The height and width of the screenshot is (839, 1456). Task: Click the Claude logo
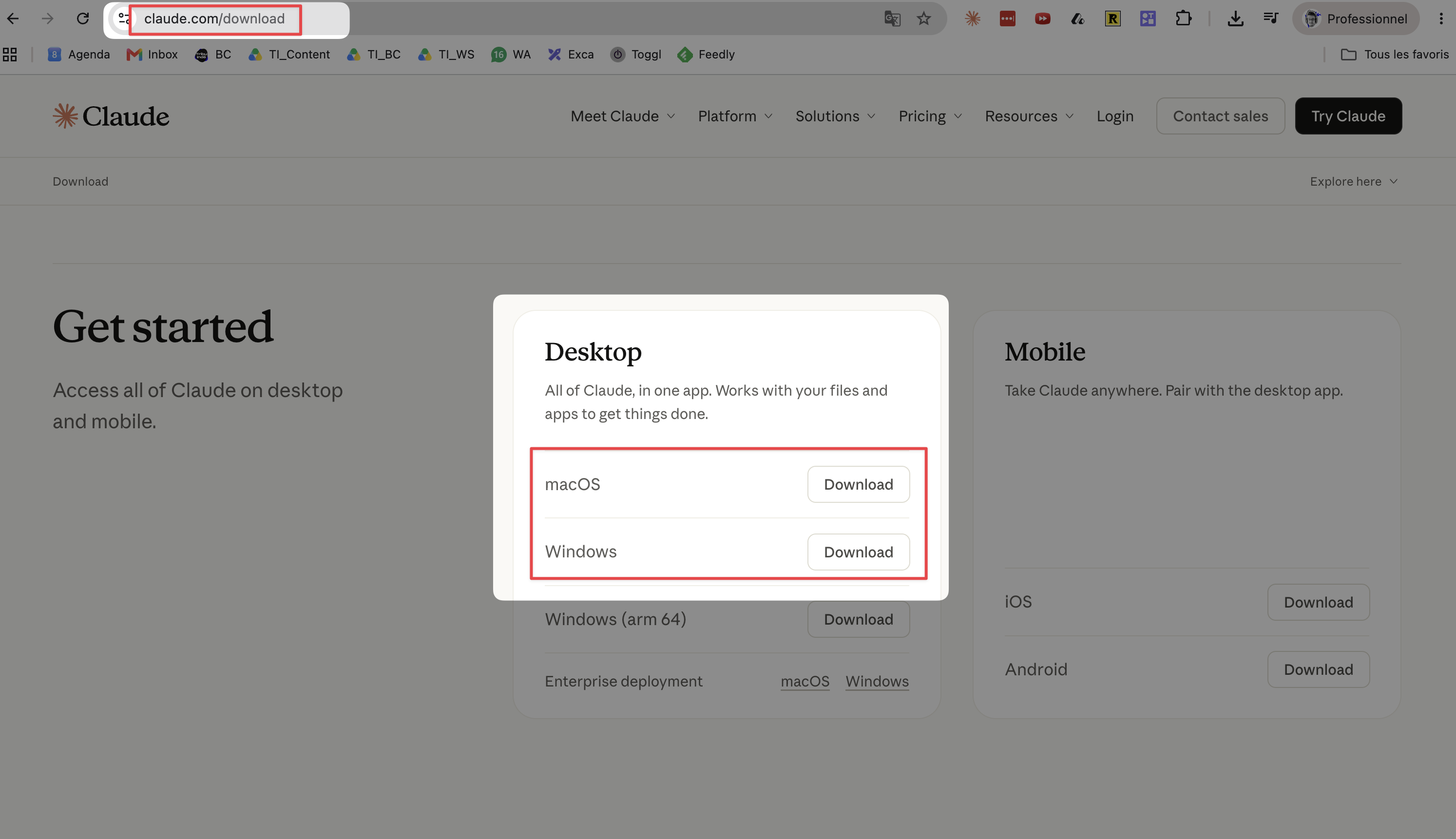[x=111, y=116]
